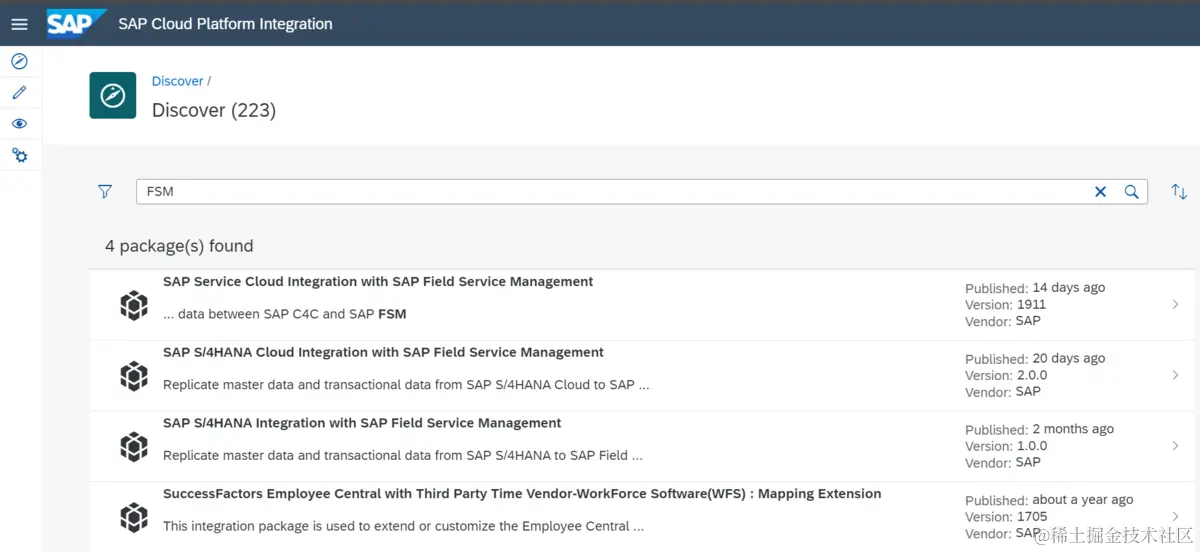The image size is (1200, 552).
Task: Open the sort options icon
Action: click(x=1179, y=192)
